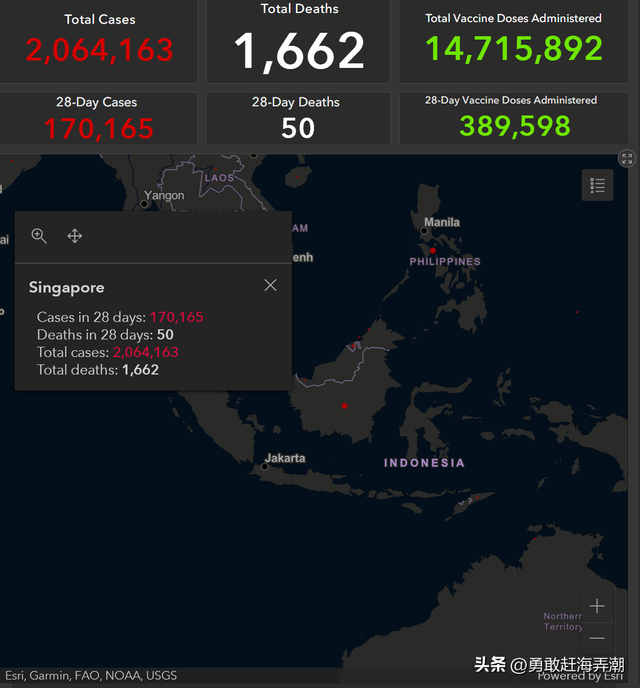Image resolution: width=640 pixels, height=688 pixels.
Task: Click the Singapore popup title
Action: pos(66,288)
